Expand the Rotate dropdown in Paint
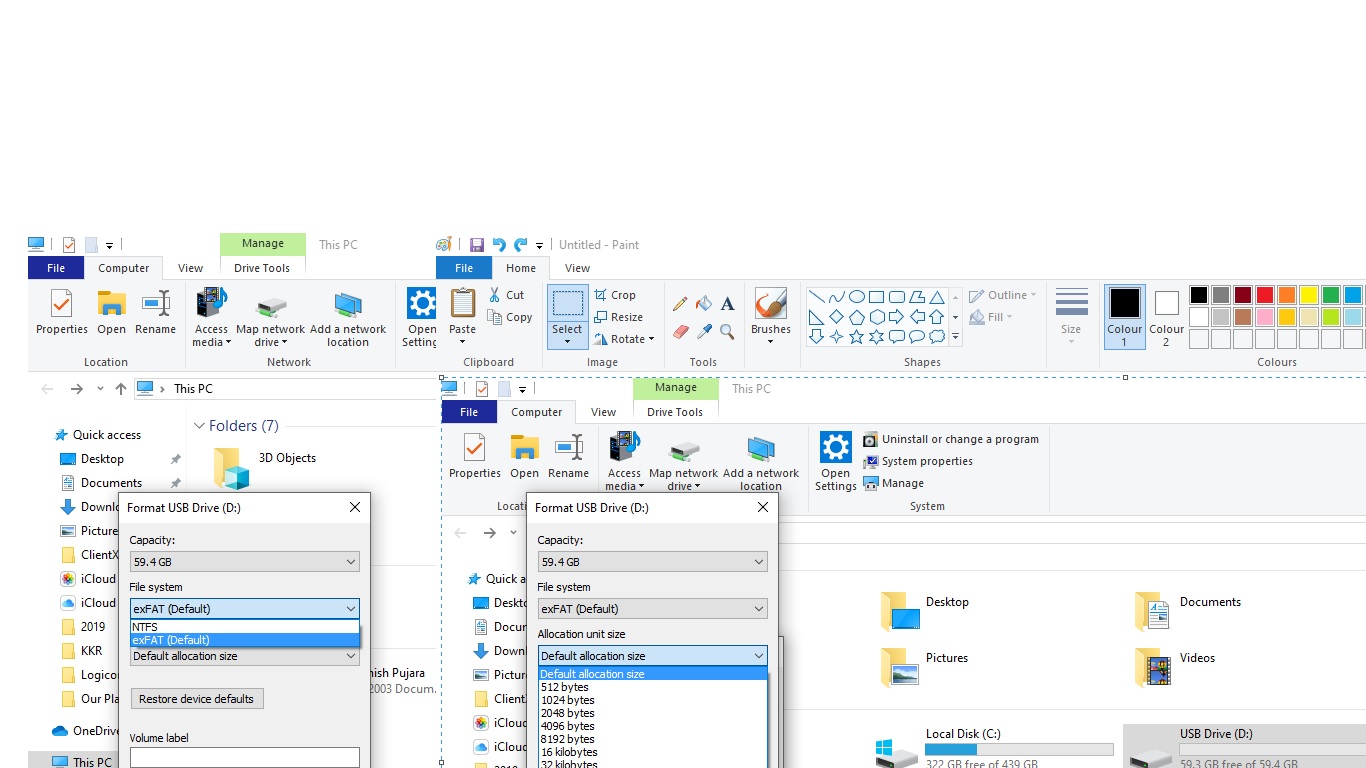 624,339
